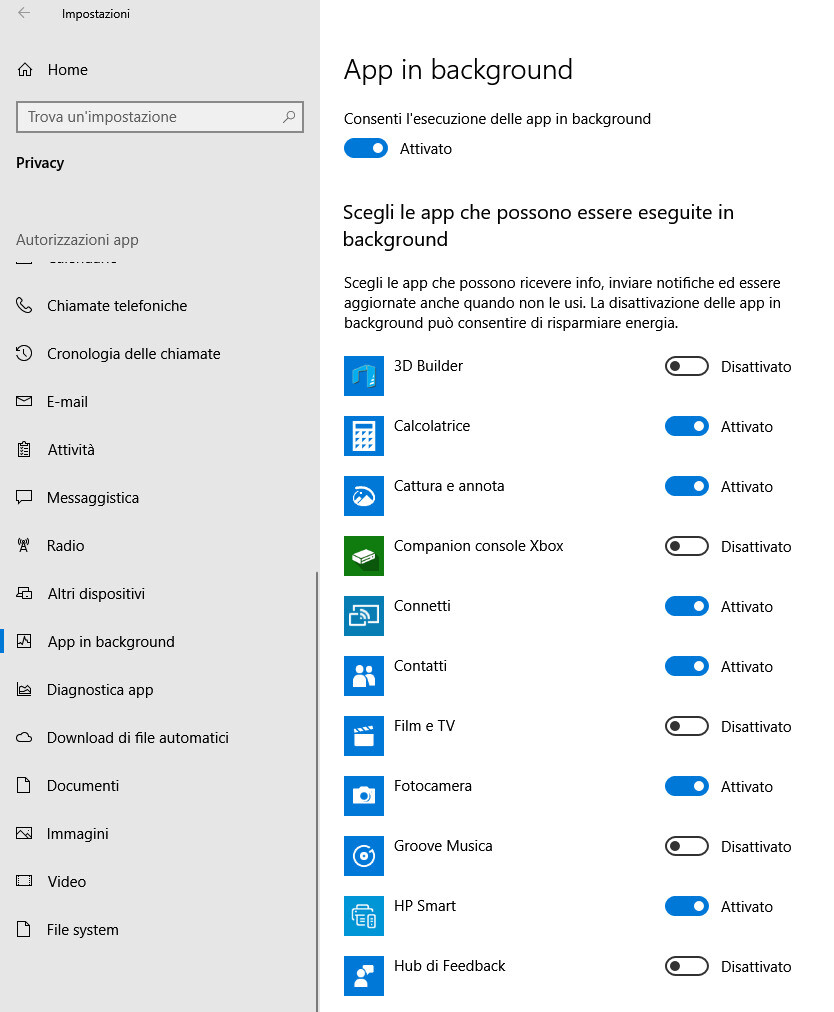
Task: Click the File system page icon
Action: (x=24, y=929)
